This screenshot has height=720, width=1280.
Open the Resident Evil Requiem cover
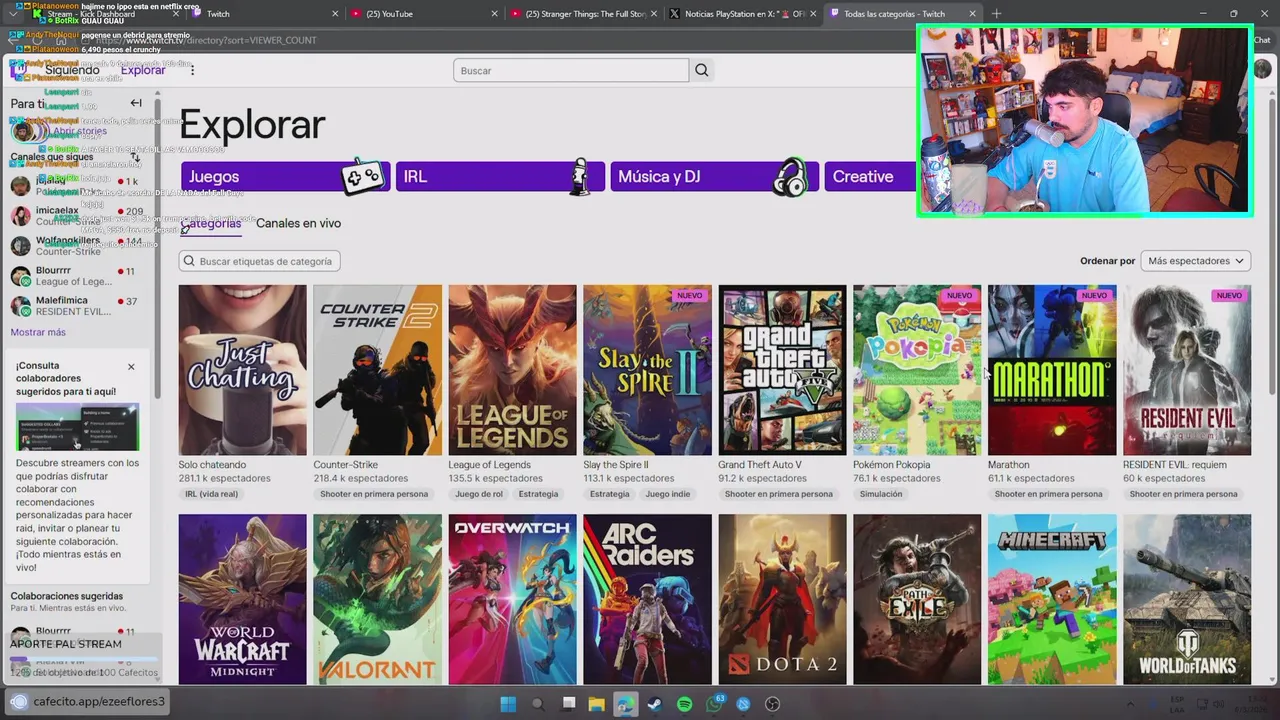point(1187,370)
